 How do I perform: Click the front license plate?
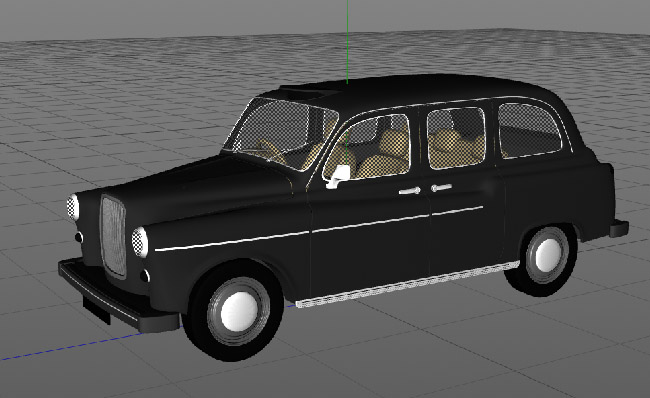96,310
